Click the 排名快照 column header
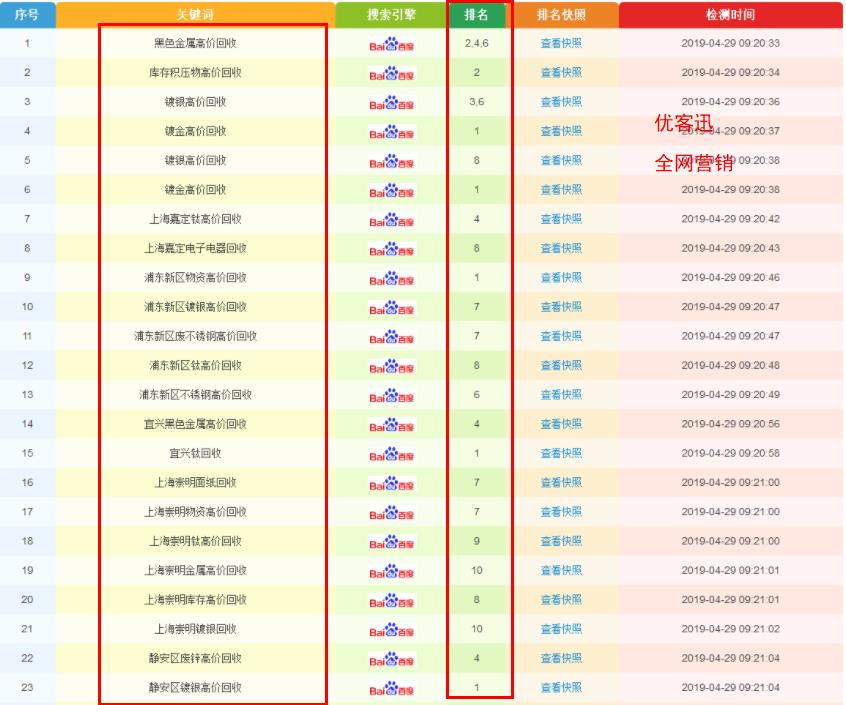846x705 pixels. pos(561,15)
